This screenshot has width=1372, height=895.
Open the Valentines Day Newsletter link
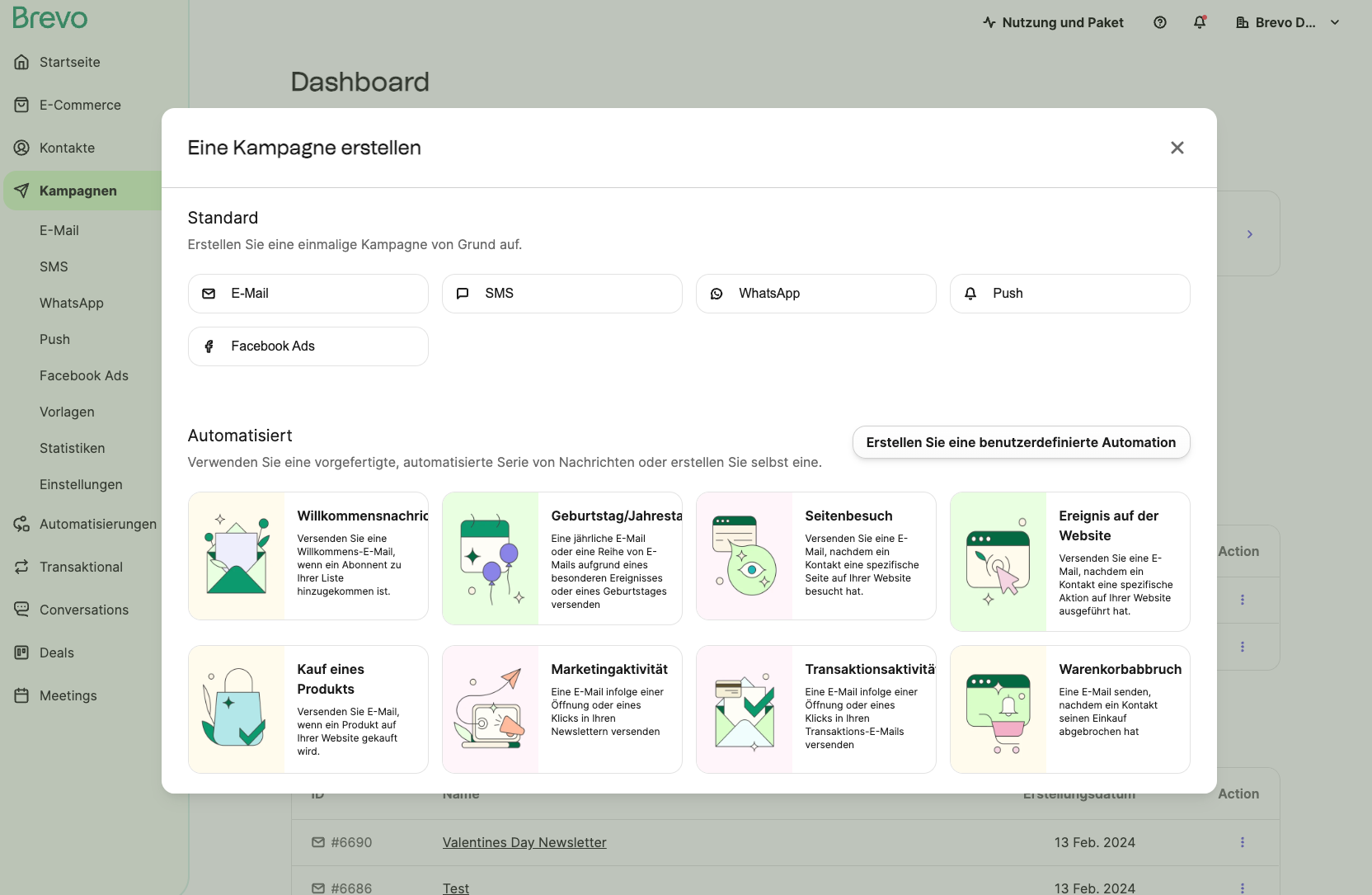coord(524,842)
